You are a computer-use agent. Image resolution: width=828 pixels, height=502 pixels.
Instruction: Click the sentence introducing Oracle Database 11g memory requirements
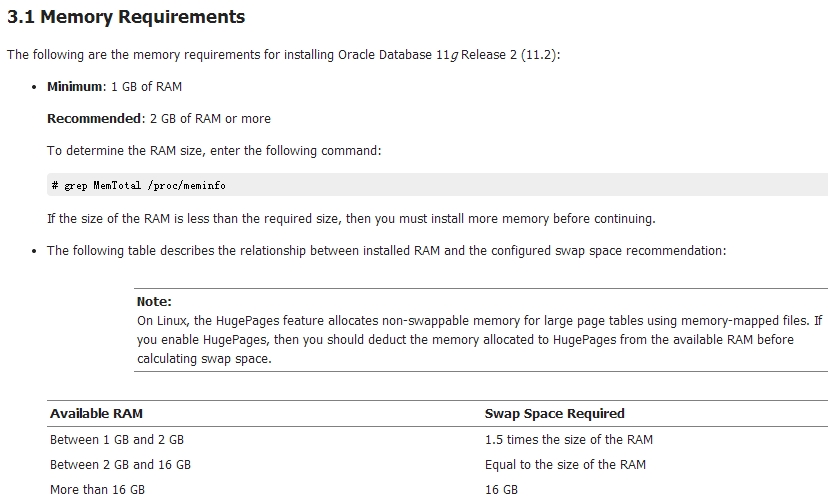pyautogui.click(x=284, y=55)
